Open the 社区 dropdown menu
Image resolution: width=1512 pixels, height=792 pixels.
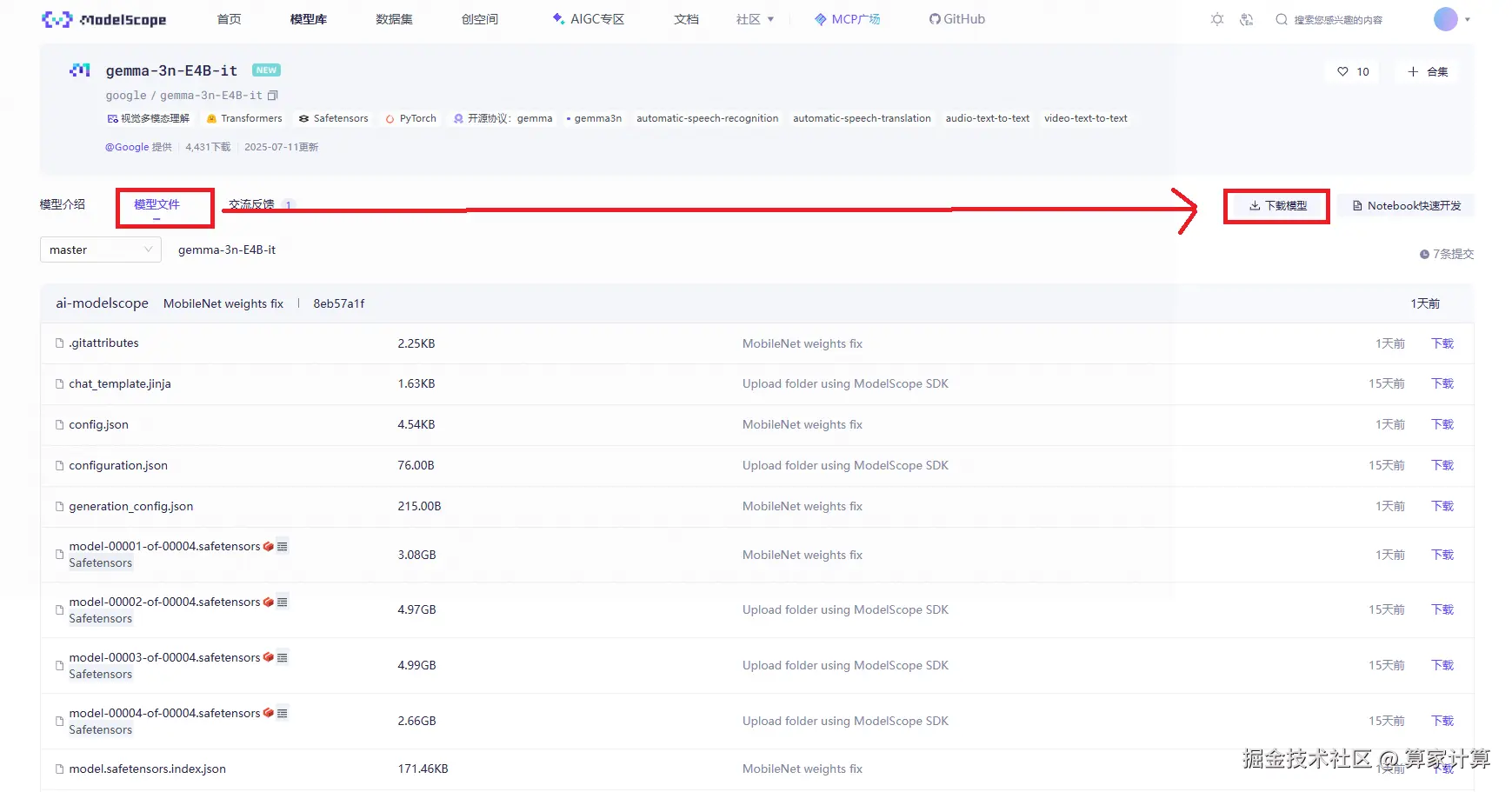point(755,19)
